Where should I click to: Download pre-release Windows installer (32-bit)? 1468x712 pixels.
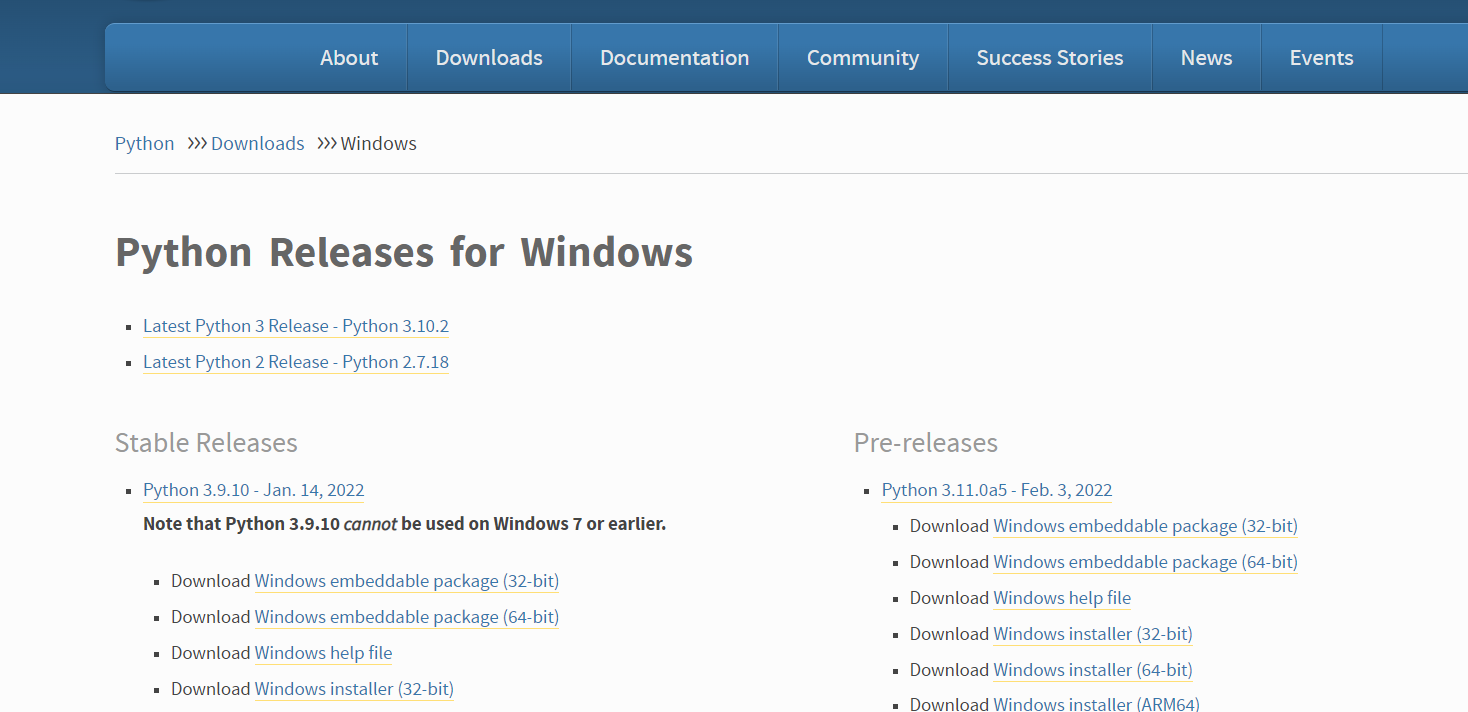coord(1093,634)
